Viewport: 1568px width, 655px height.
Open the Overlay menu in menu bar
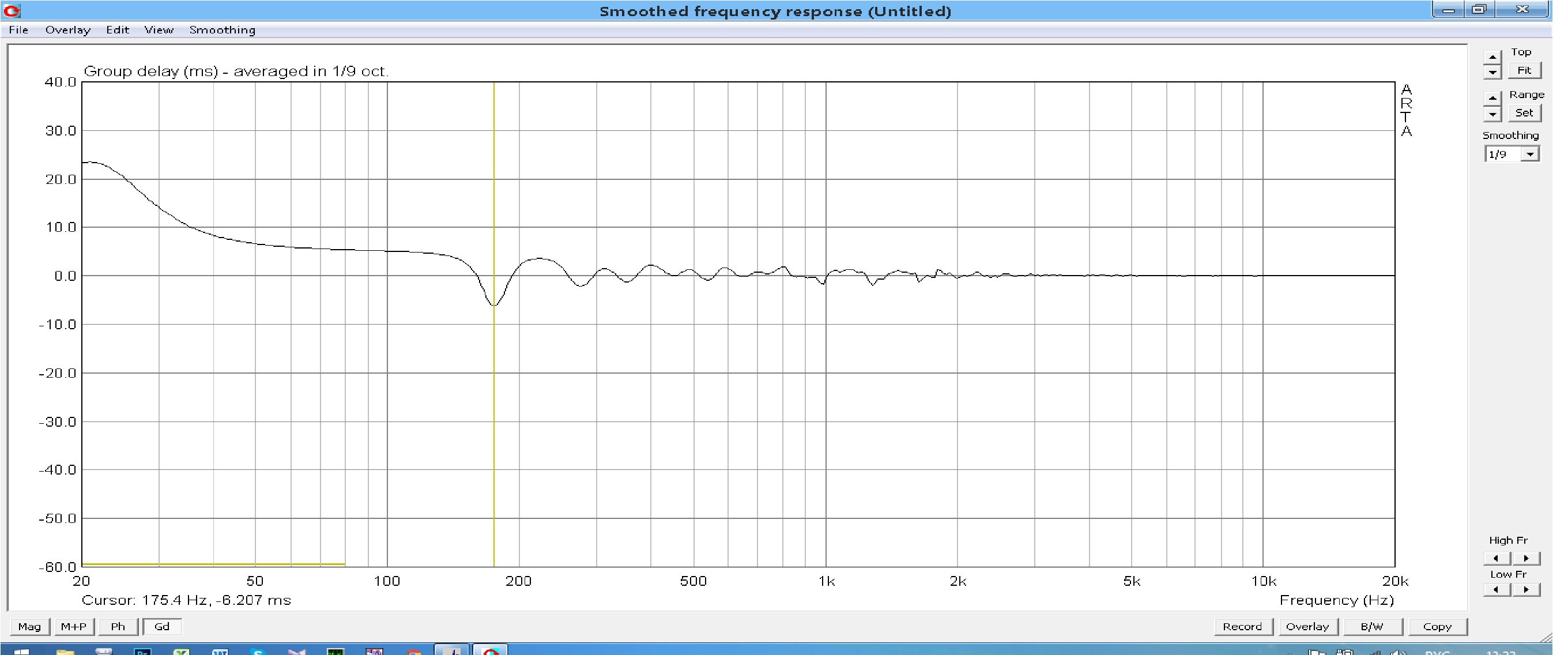[67, 30]
